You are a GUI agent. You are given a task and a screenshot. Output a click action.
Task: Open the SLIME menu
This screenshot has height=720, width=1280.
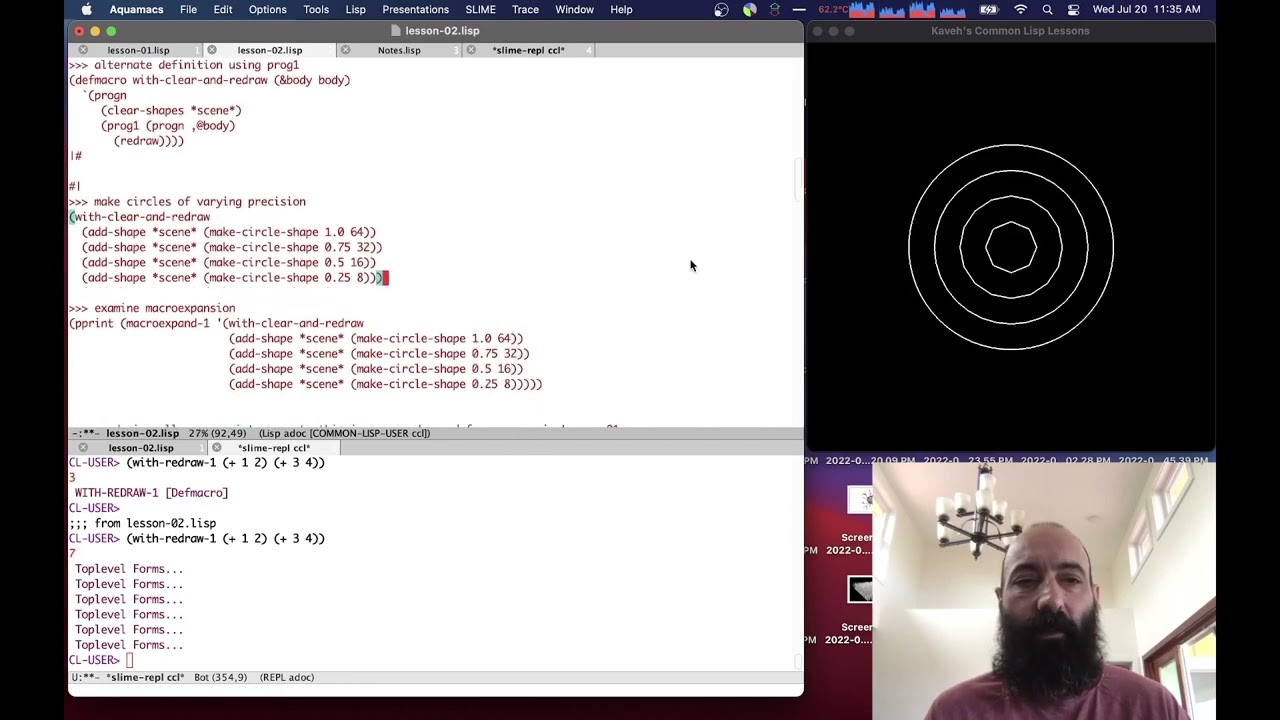[480, 10]
